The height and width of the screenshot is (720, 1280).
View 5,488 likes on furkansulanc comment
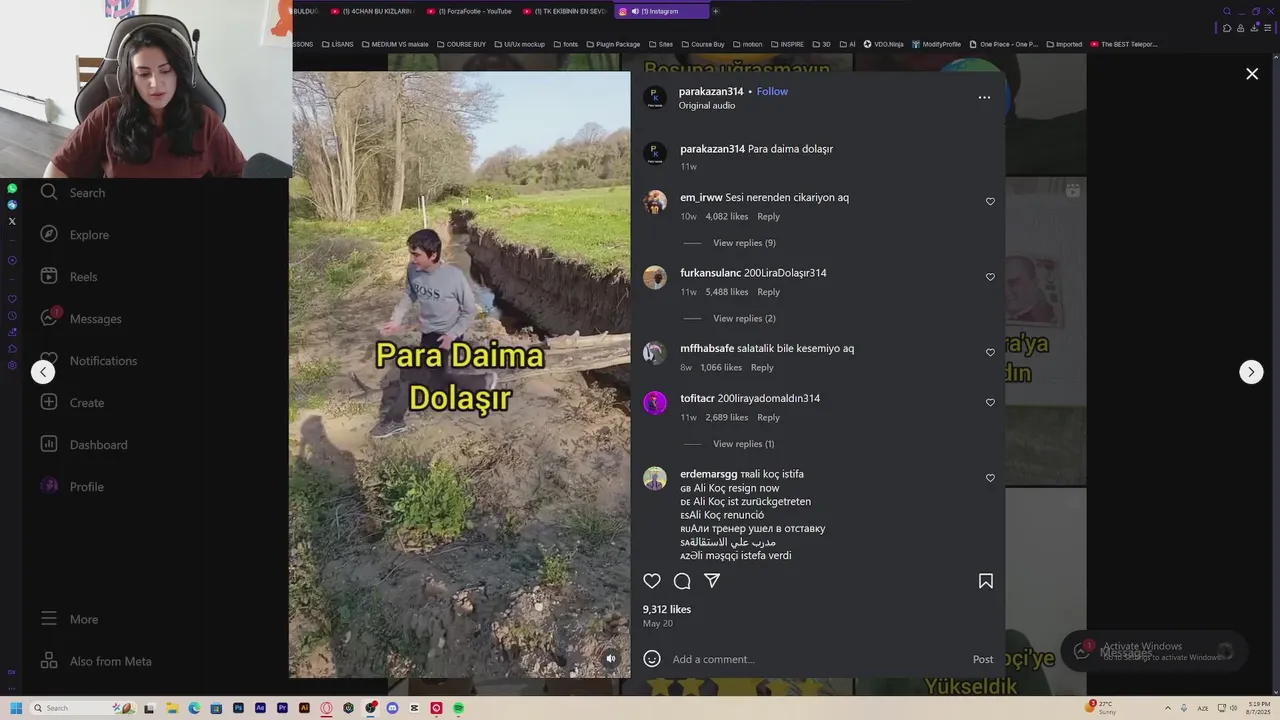pyautogui.click(x=726, y=292)
